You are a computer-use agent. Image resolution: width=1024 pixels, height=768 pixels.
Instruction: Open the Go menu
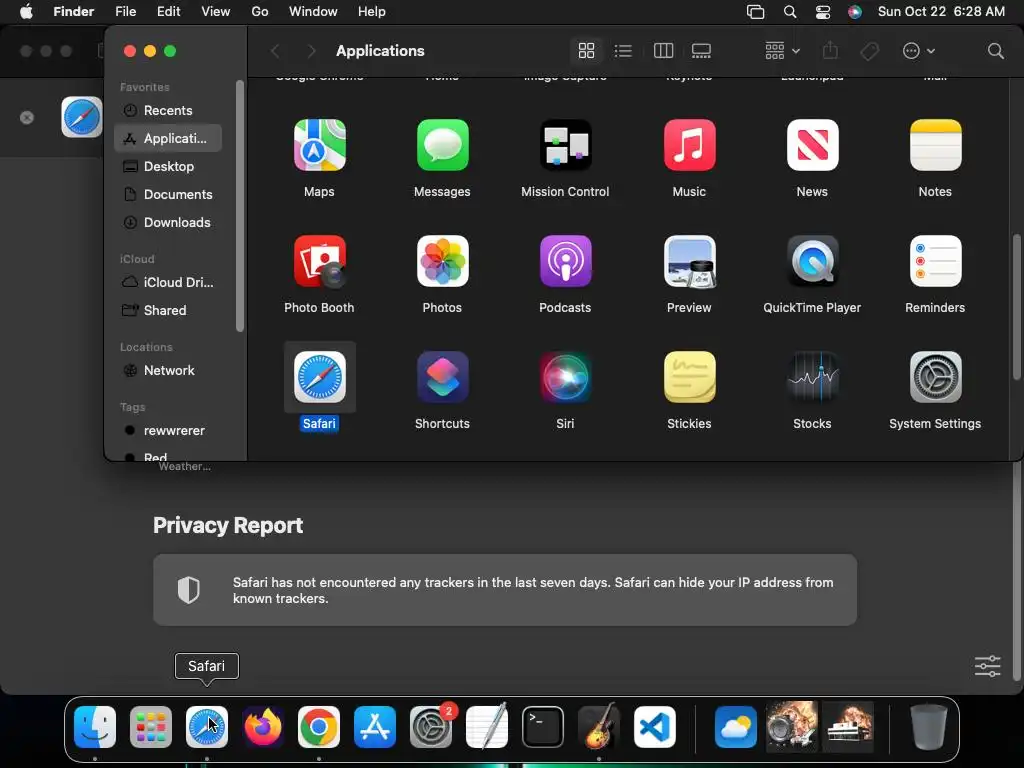click(260, 12)
